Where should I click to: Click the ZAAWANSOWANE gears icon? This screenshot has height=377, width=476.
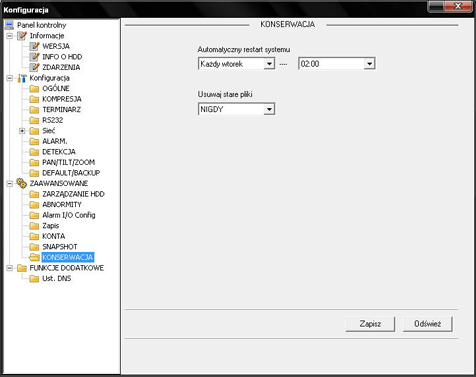click(22, 183)
